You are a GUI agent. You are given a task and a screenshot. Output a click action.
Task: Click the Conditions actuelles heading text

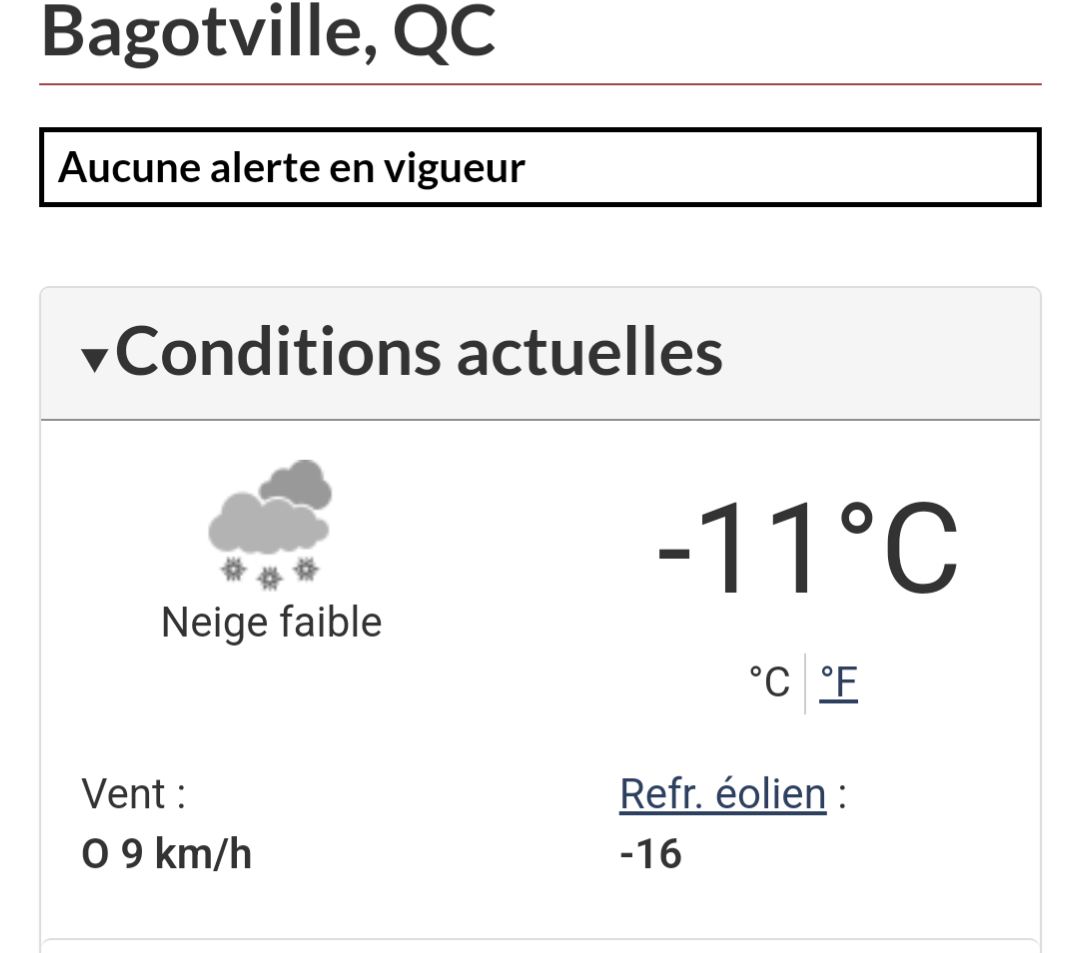point(419,352)
